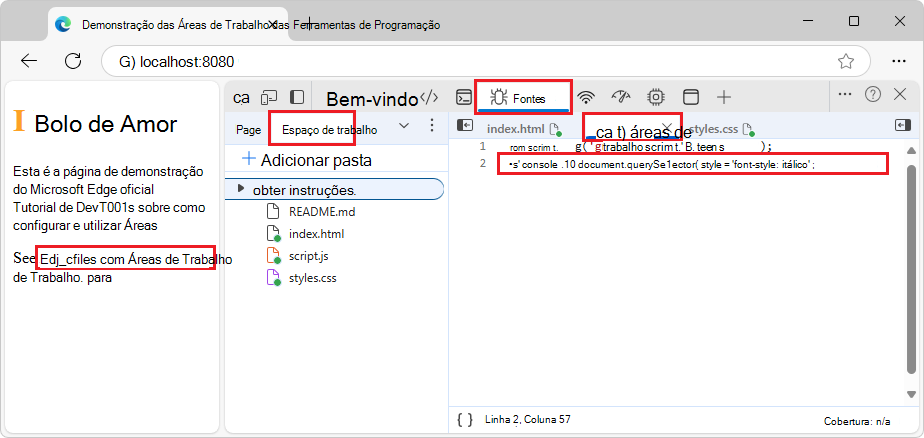Toggle the DevTools activity bar dock icon
The height and width of the screenshot is (438, 924).
(297, 97)
